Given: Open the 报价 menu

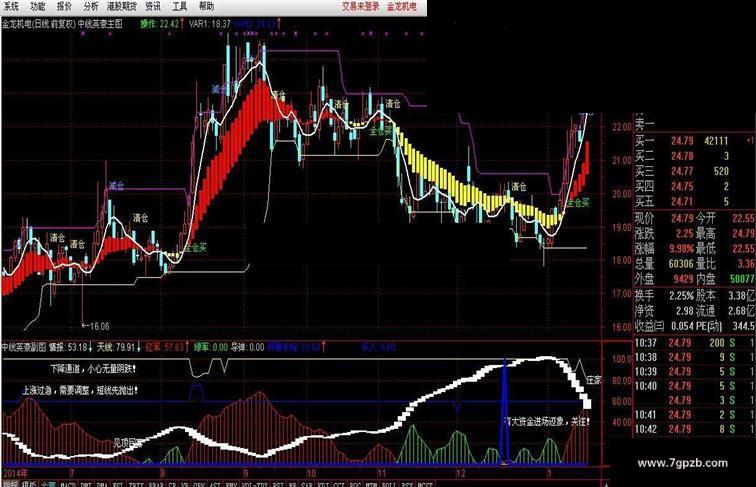Looking at the screenshot, I should (64, 6).
